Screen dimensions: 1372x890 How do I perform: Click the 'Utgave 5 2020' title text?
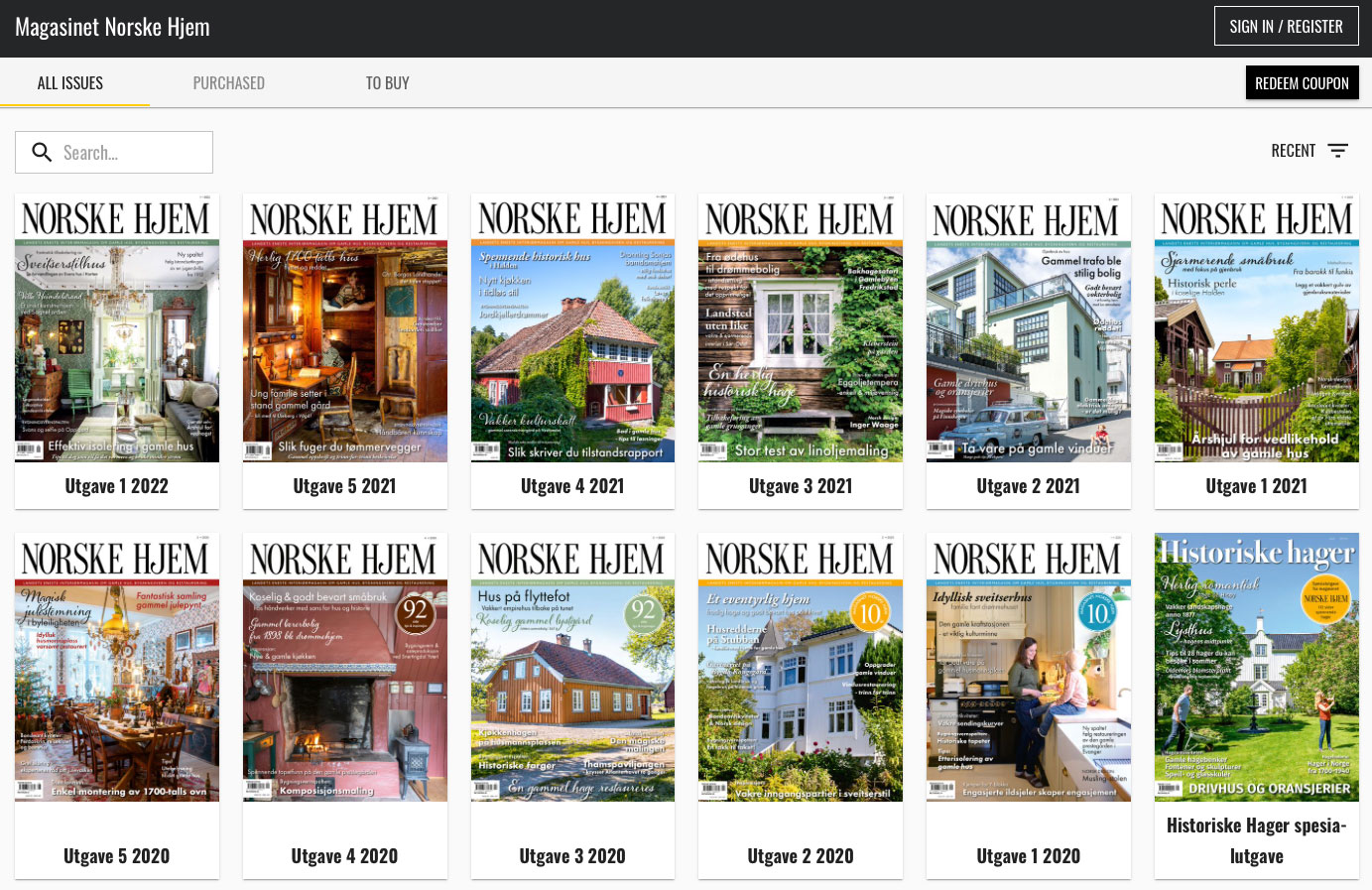click(117, 856)
